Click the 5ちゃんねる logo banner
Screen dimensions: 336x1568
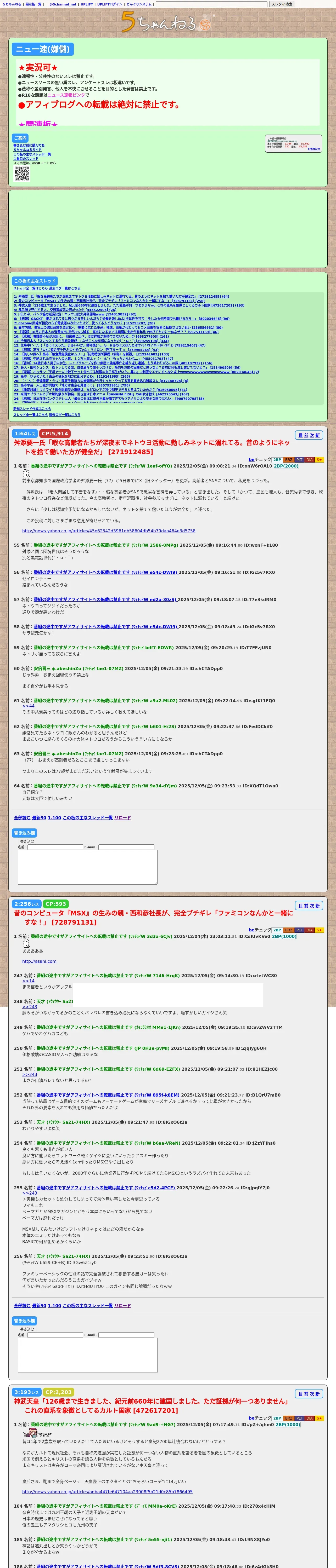(x=168, y=22)
